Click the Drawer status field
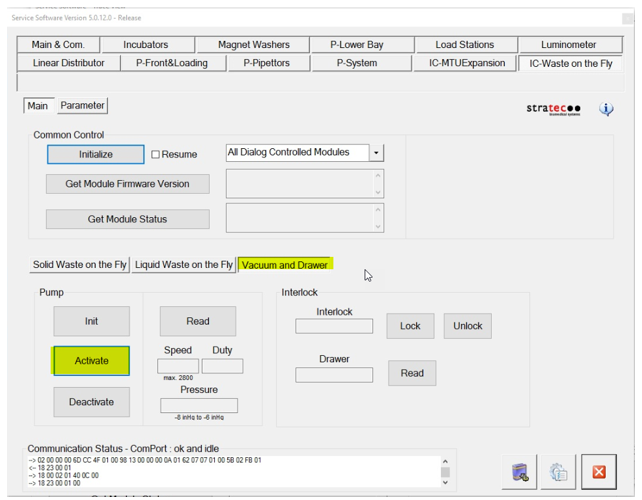Viewport: 642px width, 500px height. [334, 375]
